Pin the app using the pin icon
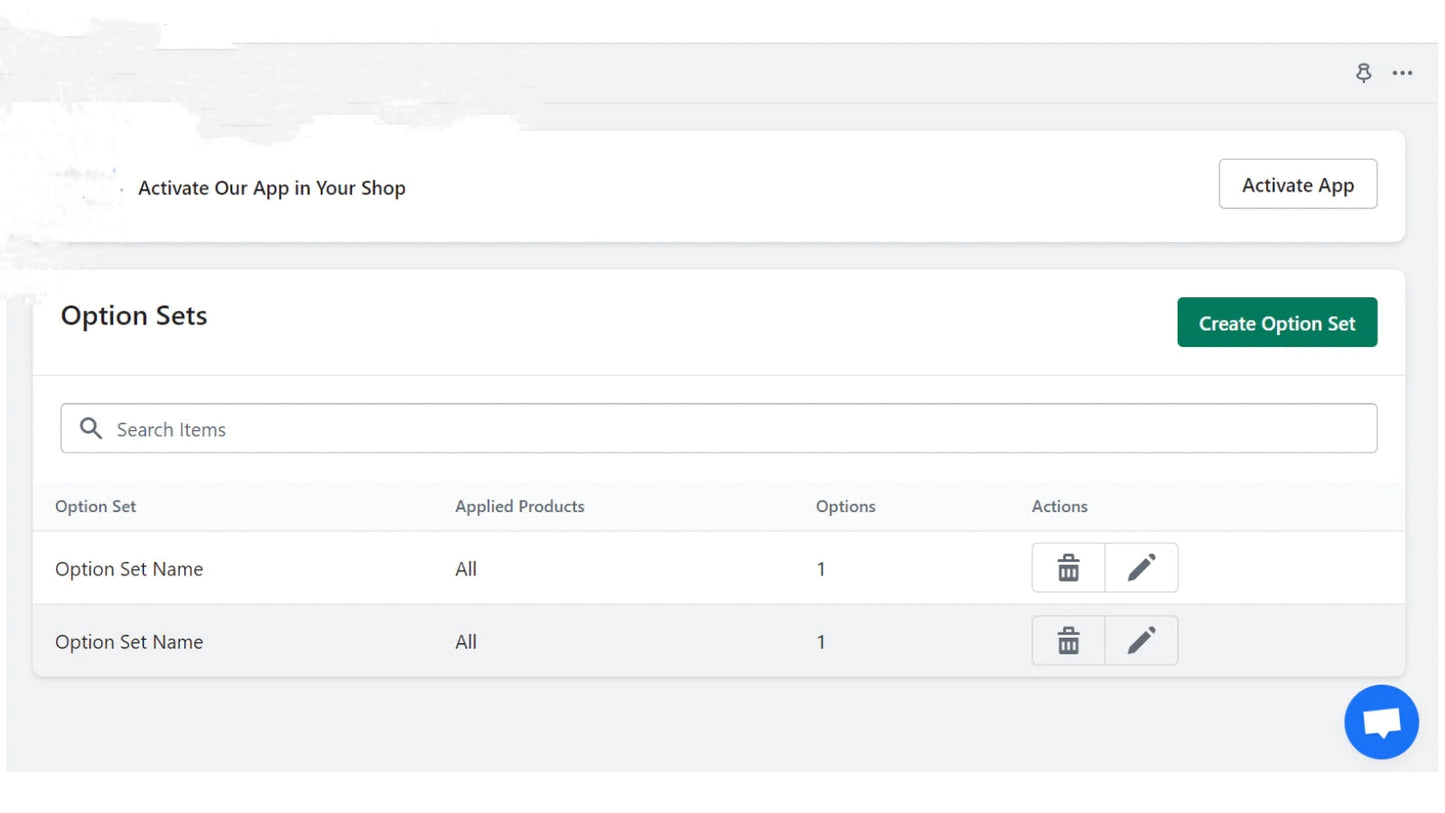This screenshot has width=1445, height=813. (x=1363, y=73)
